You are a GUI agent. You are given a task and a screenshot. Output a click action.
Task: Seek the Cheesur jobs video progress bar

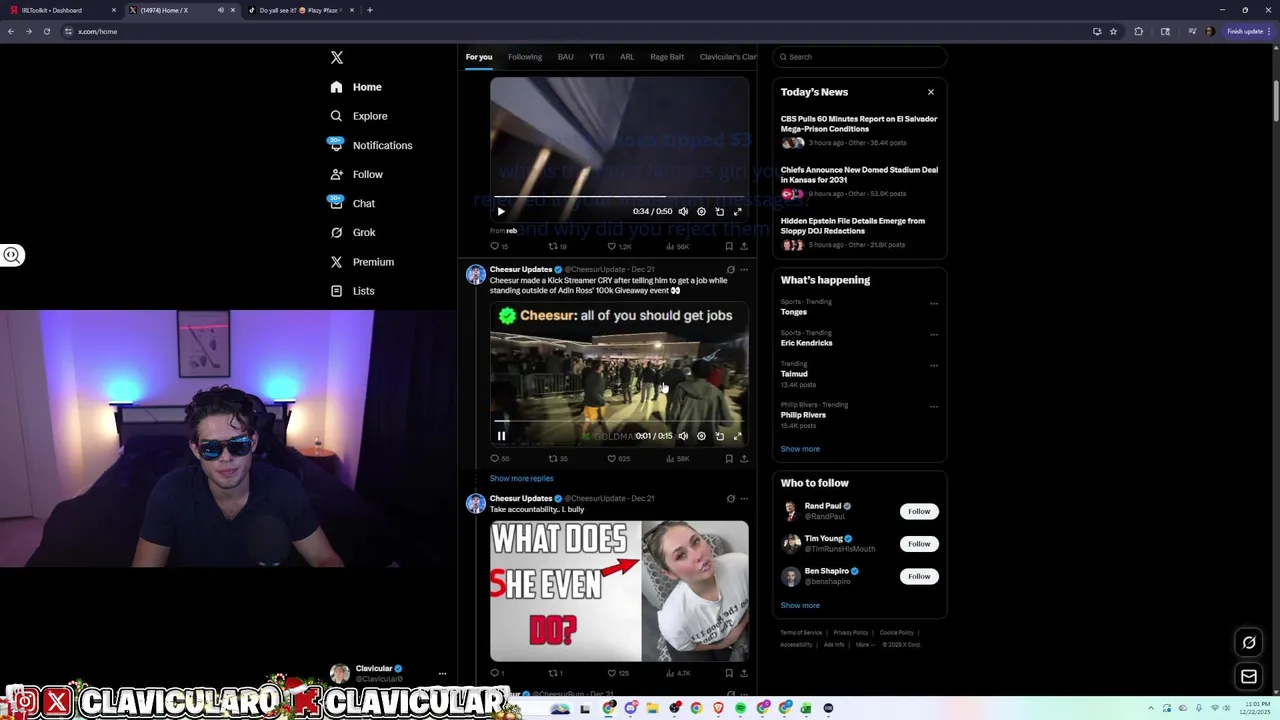[x=619, y=422]
